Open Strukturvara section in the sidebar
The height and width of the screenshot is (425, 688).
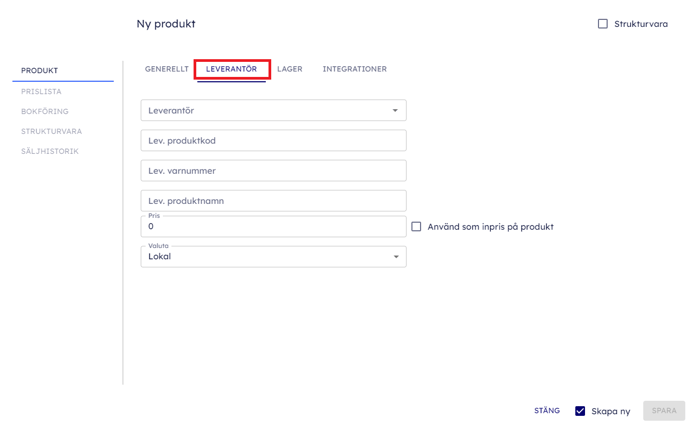pos(51,131)
